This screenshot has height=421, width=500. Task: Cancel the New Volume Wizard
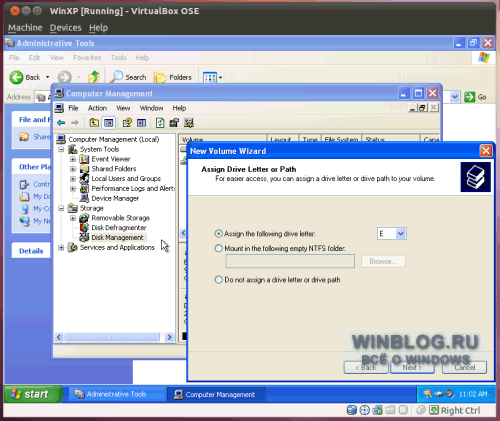(x=464, y=367)
